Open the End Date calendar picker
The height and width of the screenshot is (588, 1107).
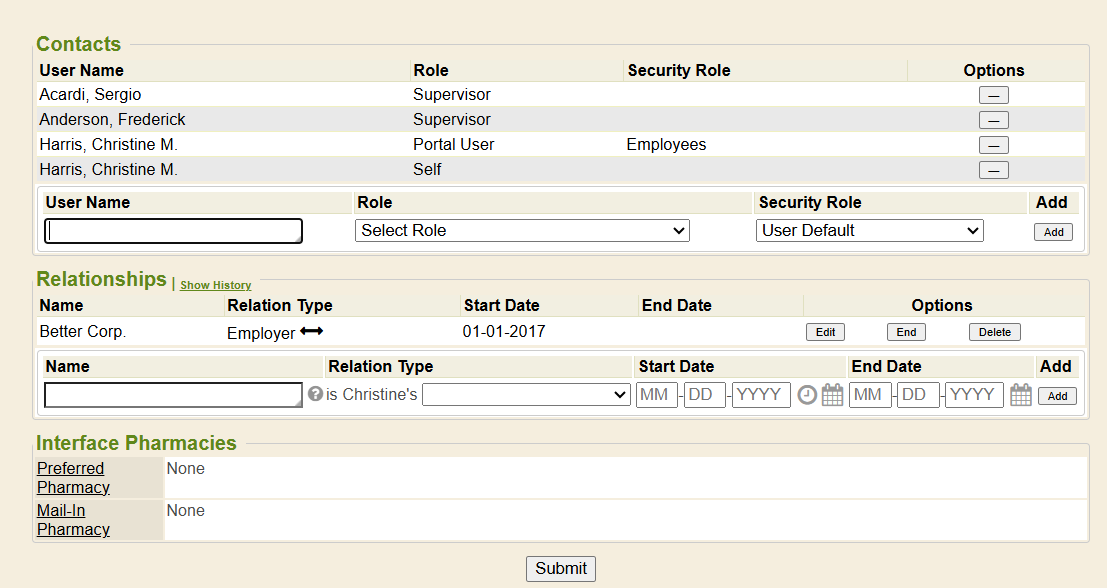tap(1020, 395)
